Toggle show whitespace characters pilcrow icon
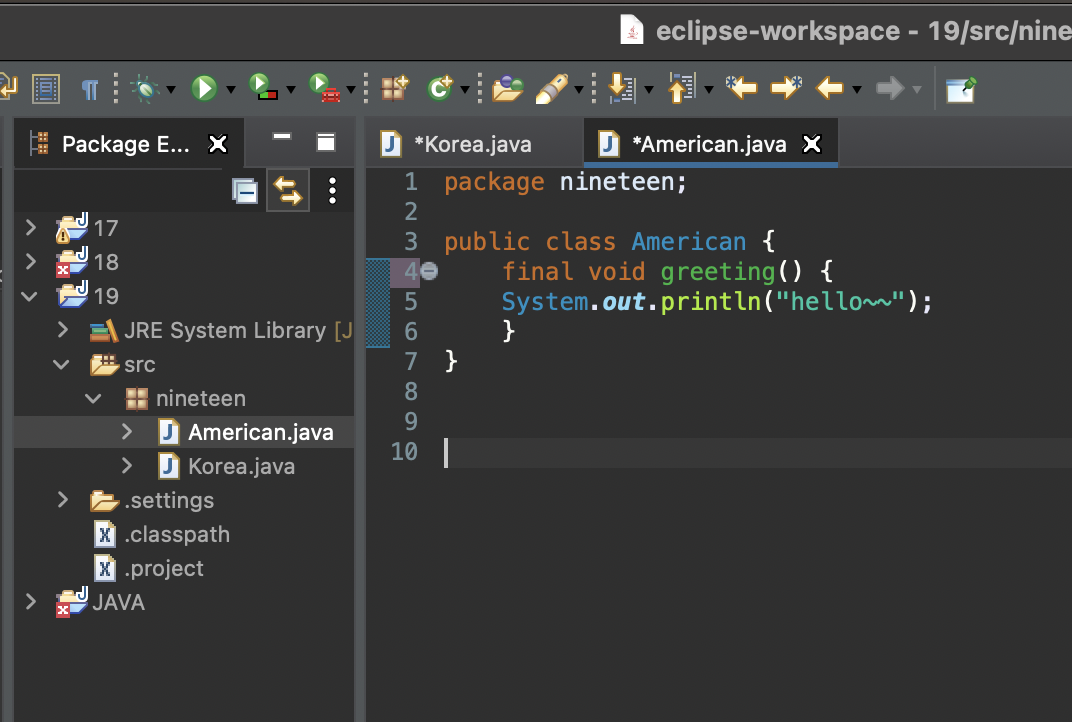This screenshot has height=722, width=1072. pos(90,89)
